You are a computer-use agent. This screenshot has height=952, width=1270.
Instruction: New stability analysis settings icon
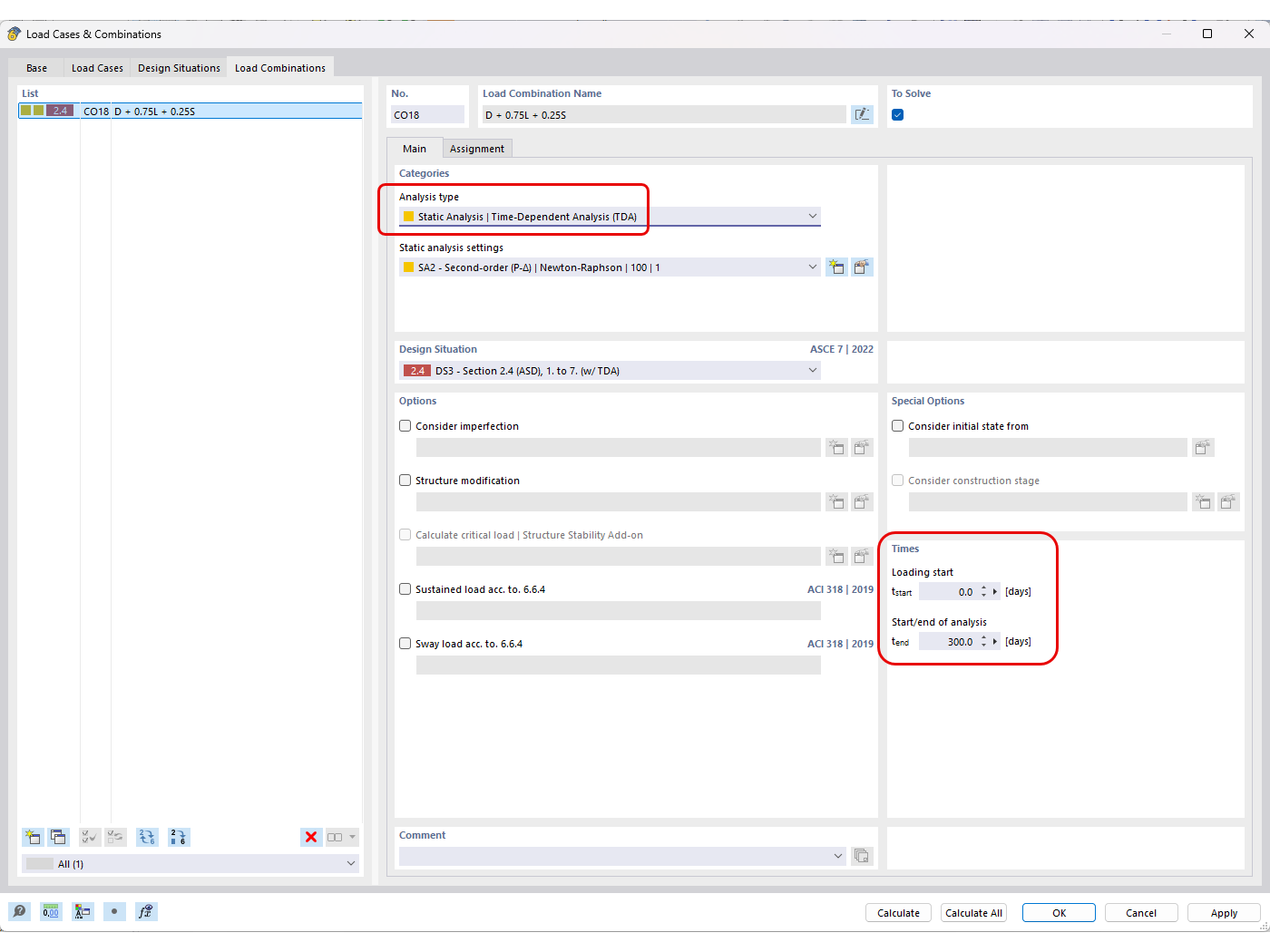(x=836, y=556)
